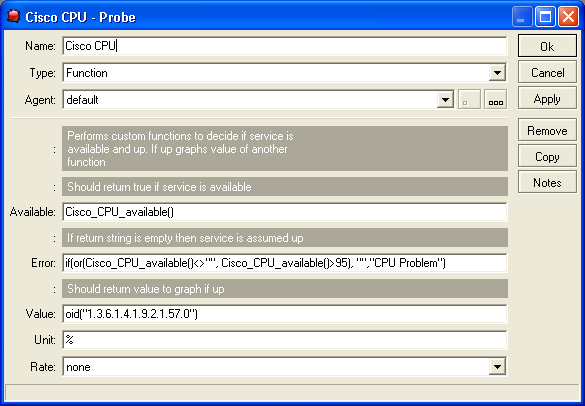585x406 pixels.
Task: Copy the Cisco CPU probe
Action: point(547,156)
